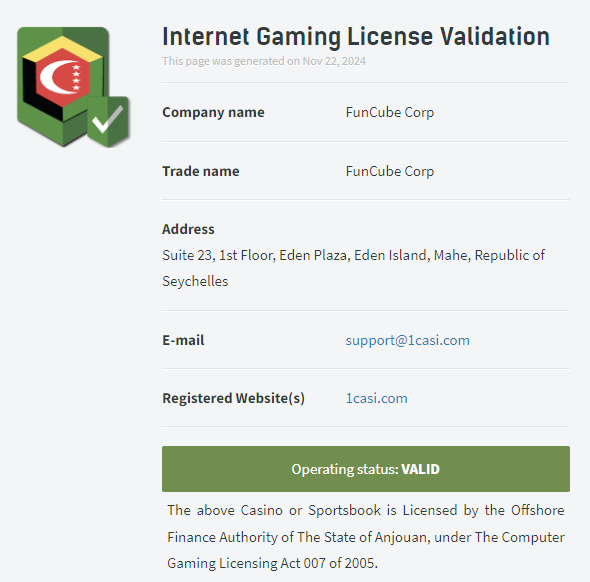Open the support@1casi.com email link
This screenshot has width=590, height=582.
408,340
